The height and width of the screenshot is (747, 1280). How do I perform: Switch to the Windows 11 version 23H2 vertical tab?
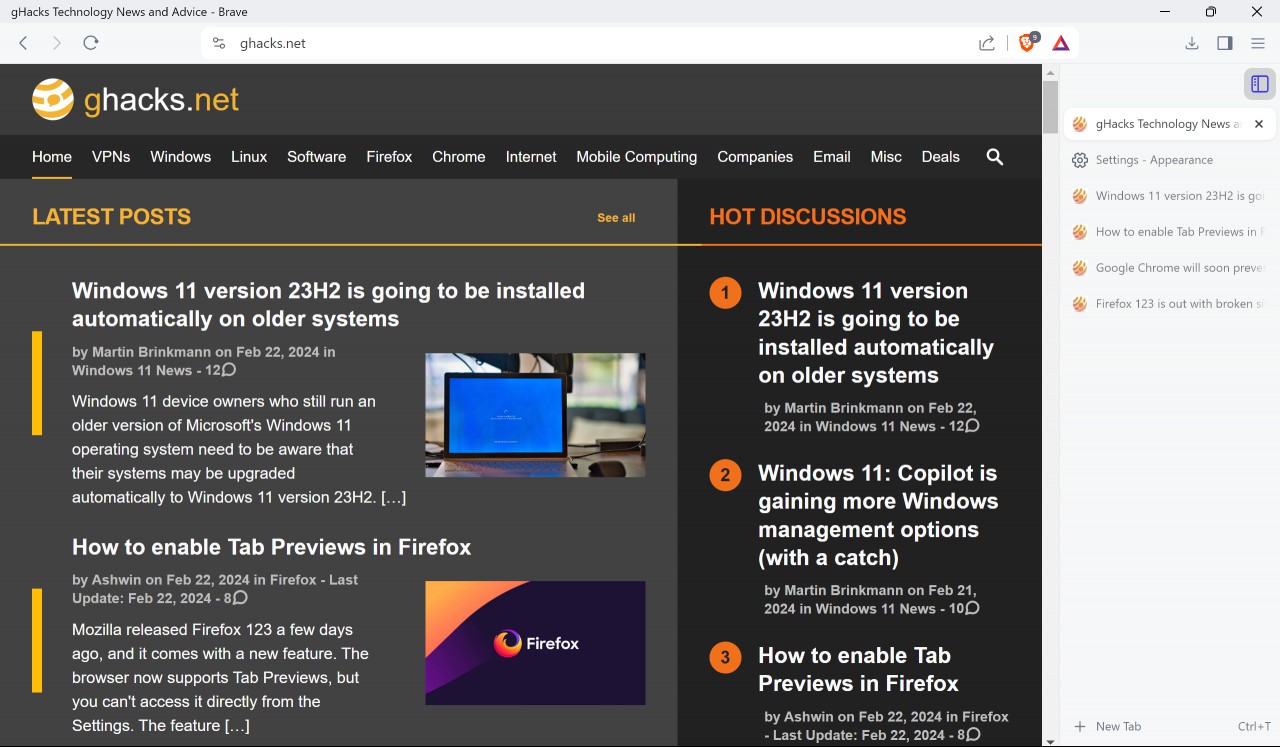point(1170,196)
